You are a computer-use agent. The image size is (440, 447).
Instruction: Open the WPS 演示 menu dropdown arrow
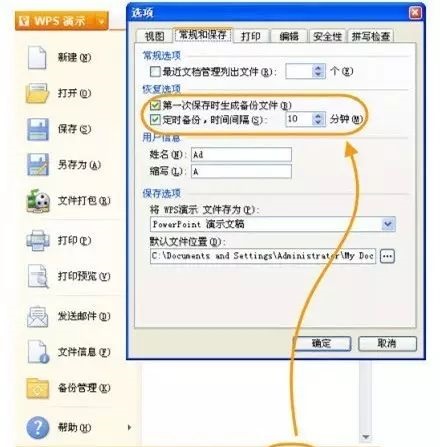pos(101,21)
